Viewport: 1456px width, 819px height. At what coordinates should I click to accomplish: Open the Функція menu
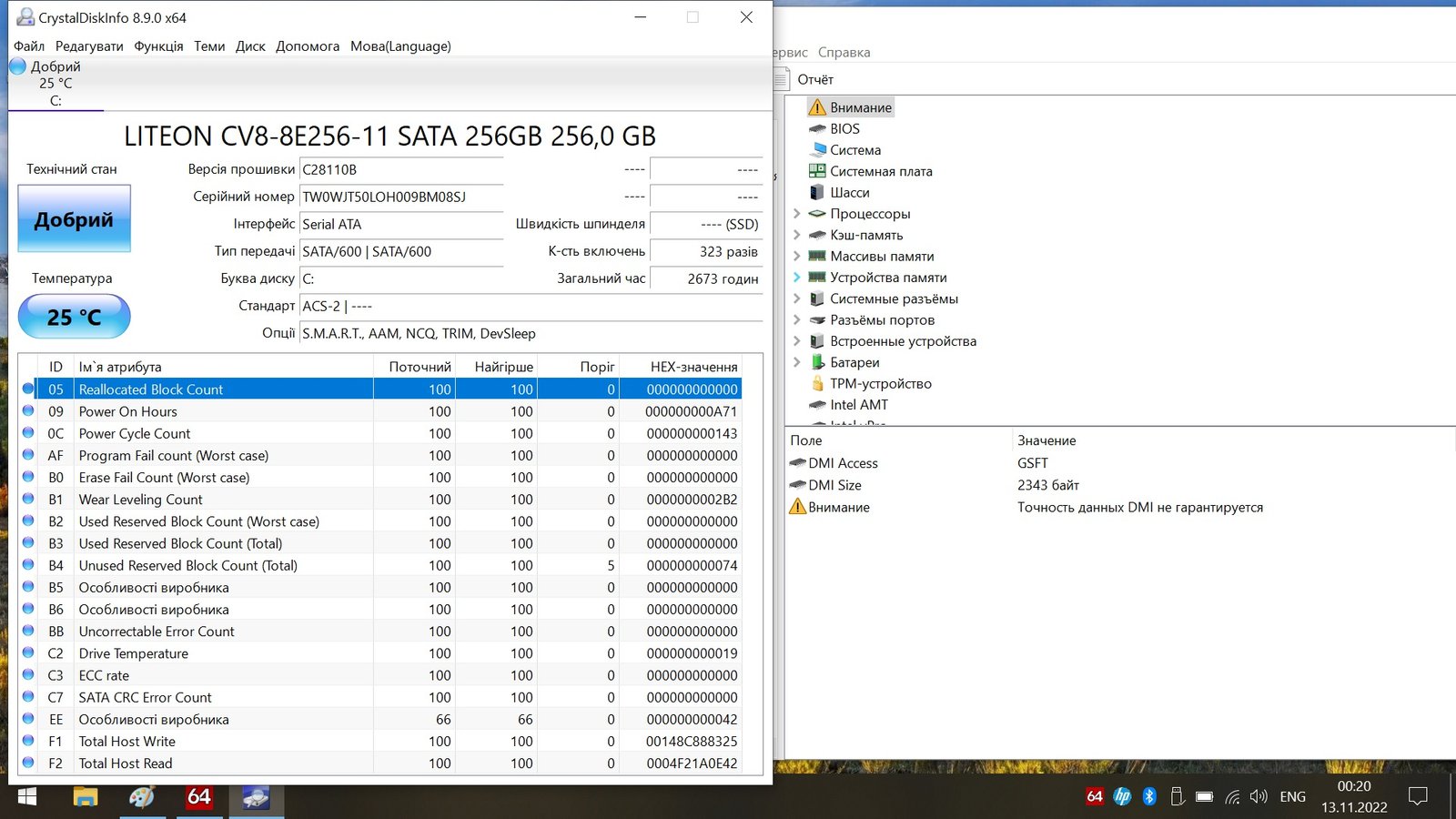pos(158,46)
